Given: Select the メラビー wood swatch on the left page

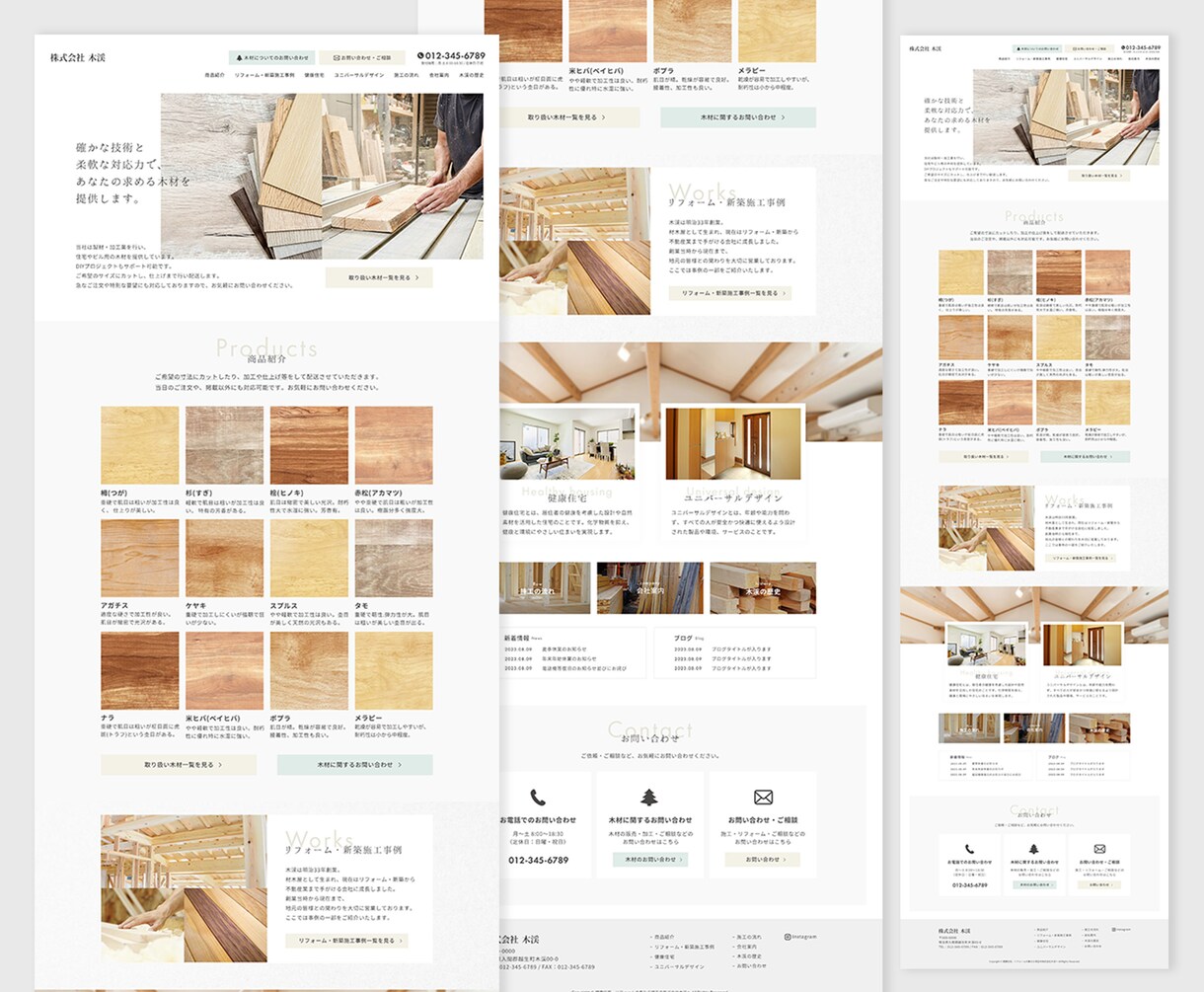Looking at the screenshot, I should click(394, 671).
